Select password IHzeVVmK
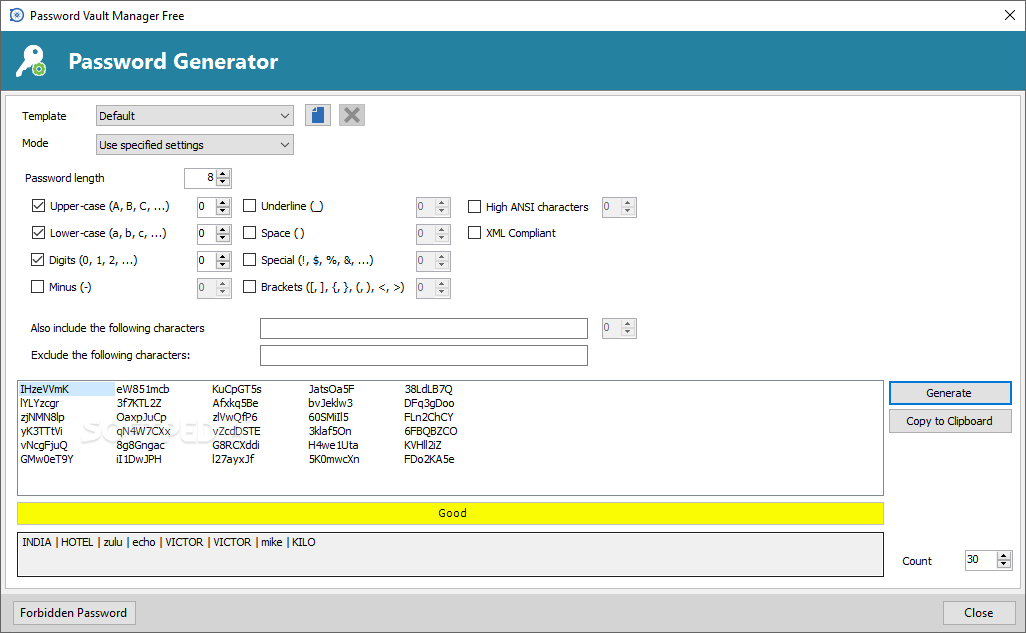1026x633 pixels. coord(44,389)
